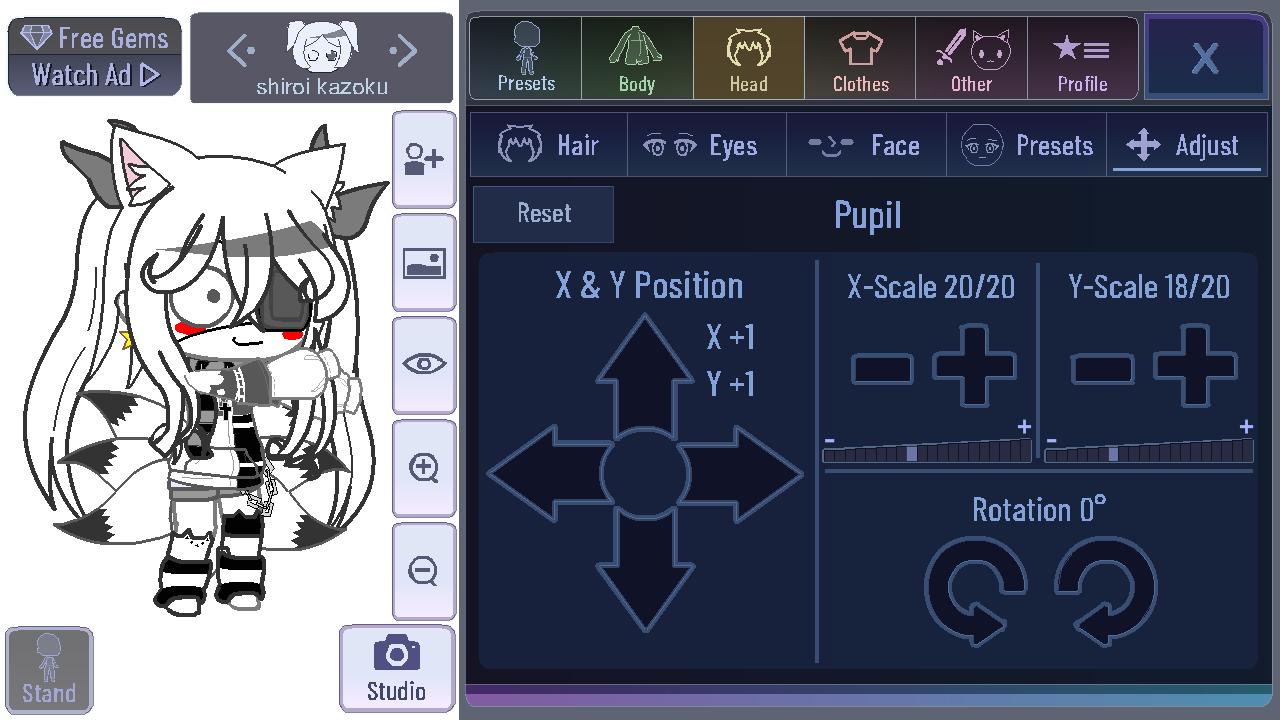Viewport: 1280px width, 720px height.
Task: Toggle the eye visibility button
Action: click(424, 364)
